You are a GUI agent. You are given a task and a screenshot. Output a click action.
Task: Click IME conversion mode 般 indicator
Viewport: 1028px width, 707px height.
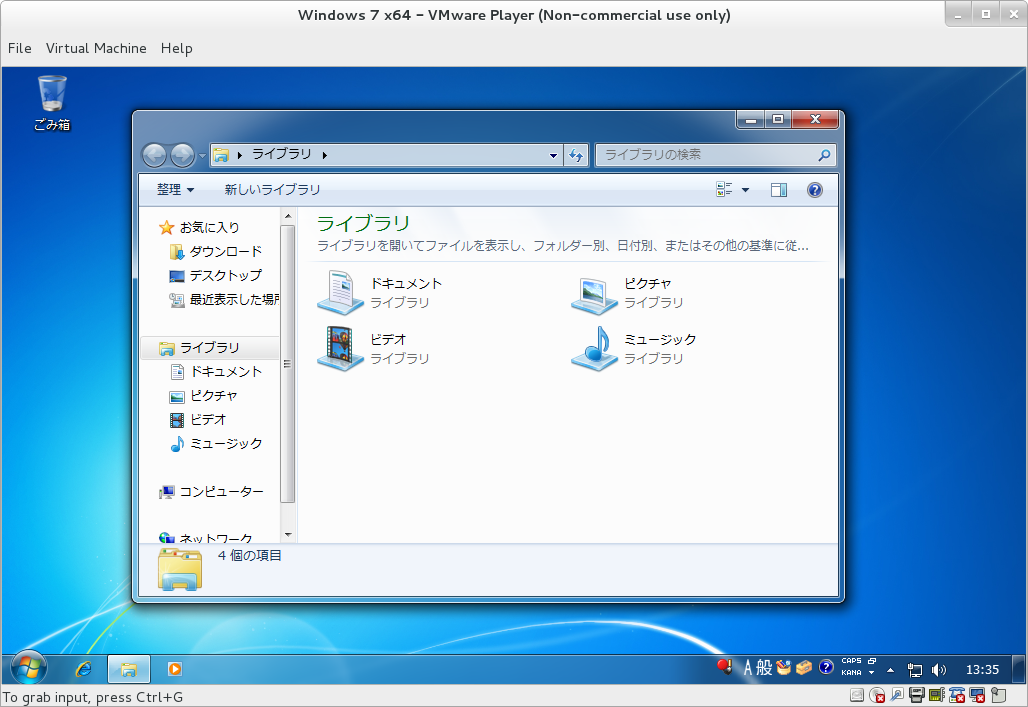[x=764, y=668]
